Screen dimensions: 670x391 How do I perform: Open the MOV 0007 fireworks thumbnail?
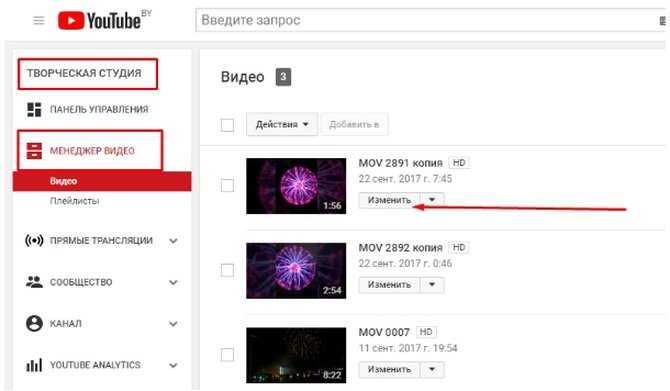point(296,355)
